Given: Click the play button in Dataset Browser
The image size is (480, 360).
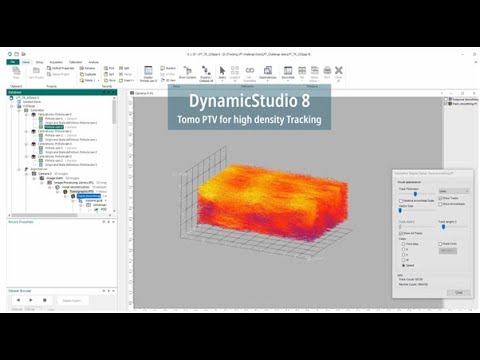Looking at the screenshot, I should [31, 300].
